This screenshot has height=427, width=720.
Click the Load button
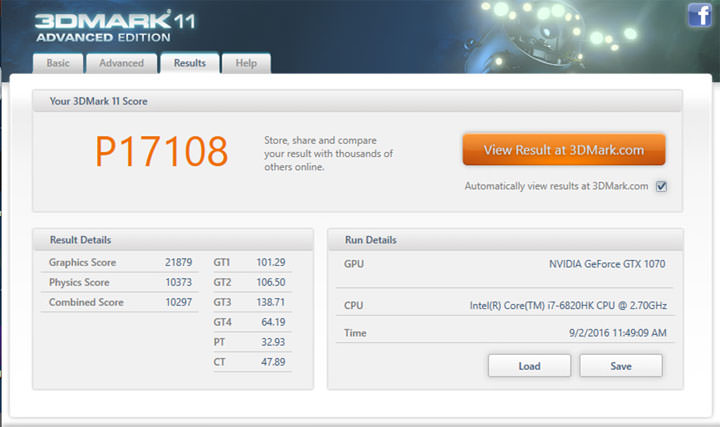coord(529,366)
